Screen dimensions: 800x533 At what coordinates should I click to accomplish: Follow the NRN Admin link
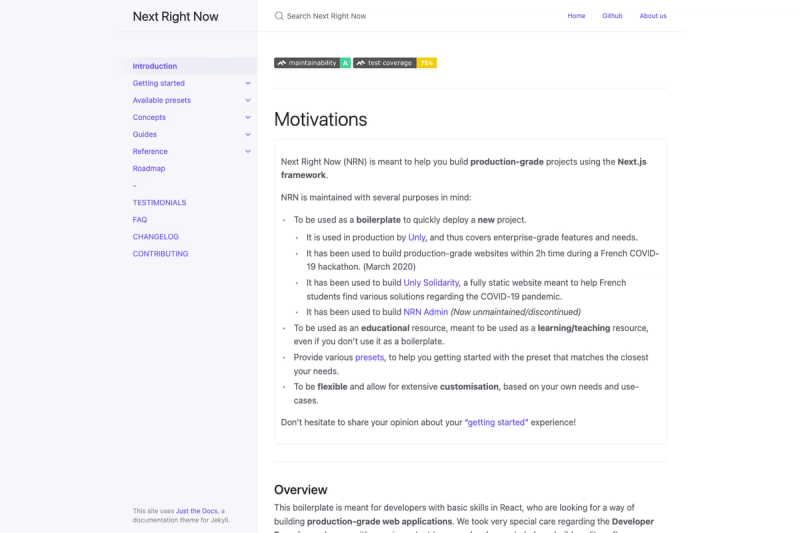[426, 312]
